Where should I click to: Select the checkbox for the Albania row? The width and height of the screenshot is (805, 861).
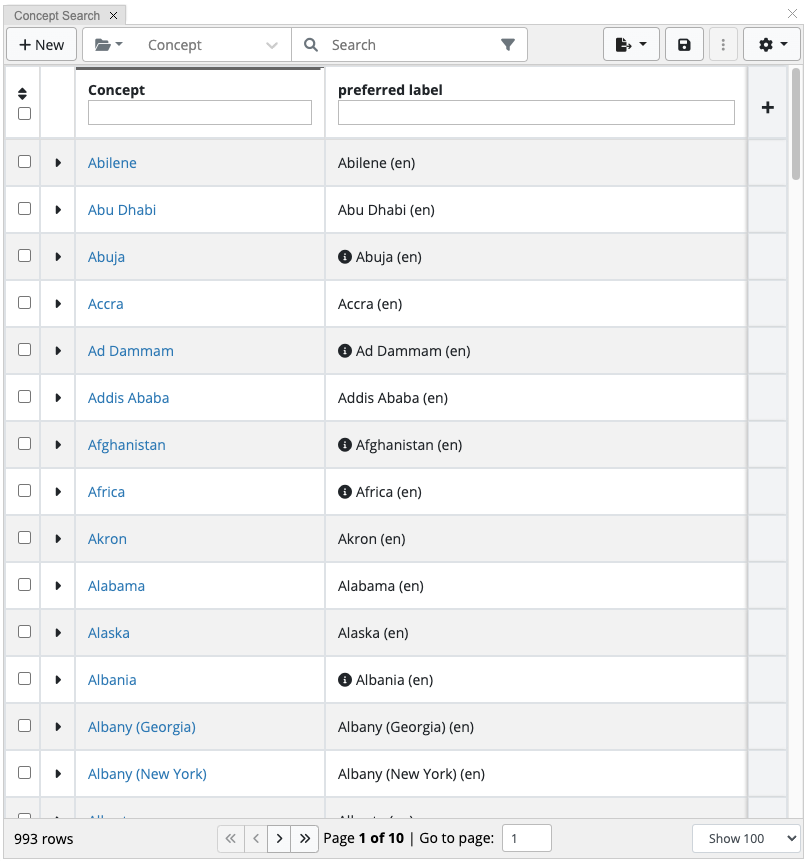click(22, 678)
